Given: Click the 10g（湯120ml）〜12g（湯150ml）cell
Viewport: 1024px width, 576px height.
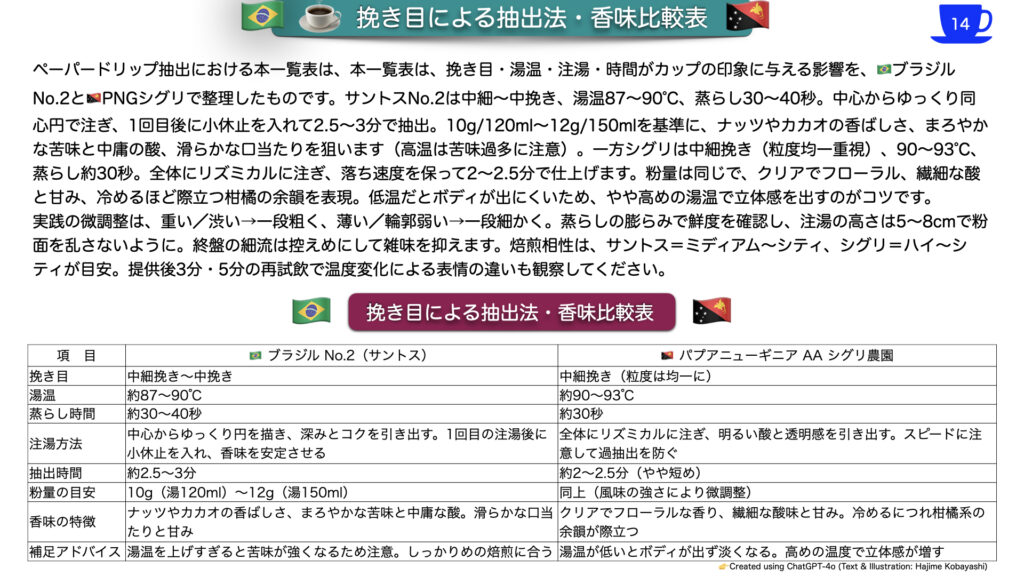Looking at the screenshot, I should (342, 492).
